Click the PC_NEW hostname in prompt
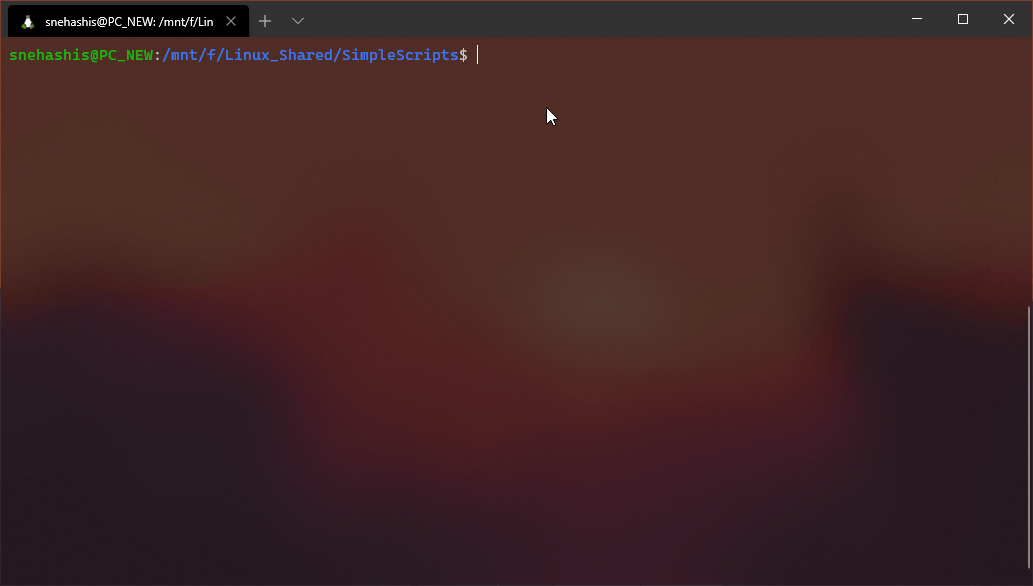Image resolution: width=1033 pixels, height=586 pixels. tap(126, 55)
